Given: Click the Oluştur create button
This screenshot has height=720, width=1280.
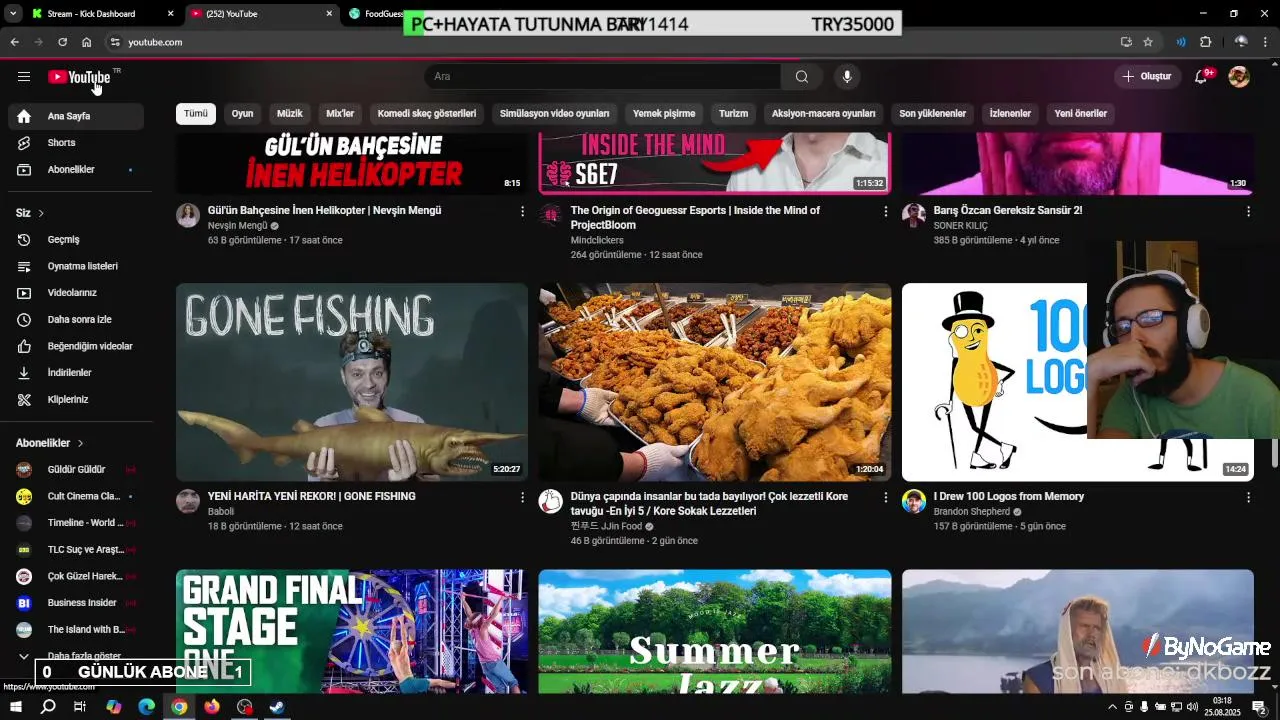Looking at the screenshot, I should 1146,76.
